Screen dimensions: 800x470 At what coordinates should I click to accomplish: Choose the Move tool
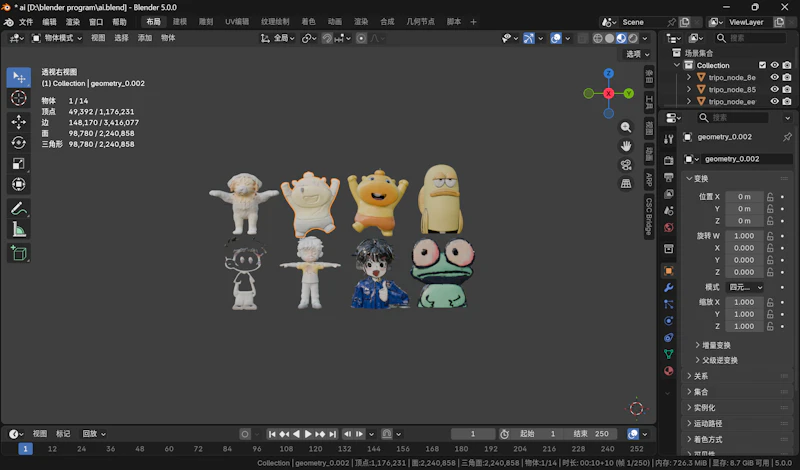[19, 122]
